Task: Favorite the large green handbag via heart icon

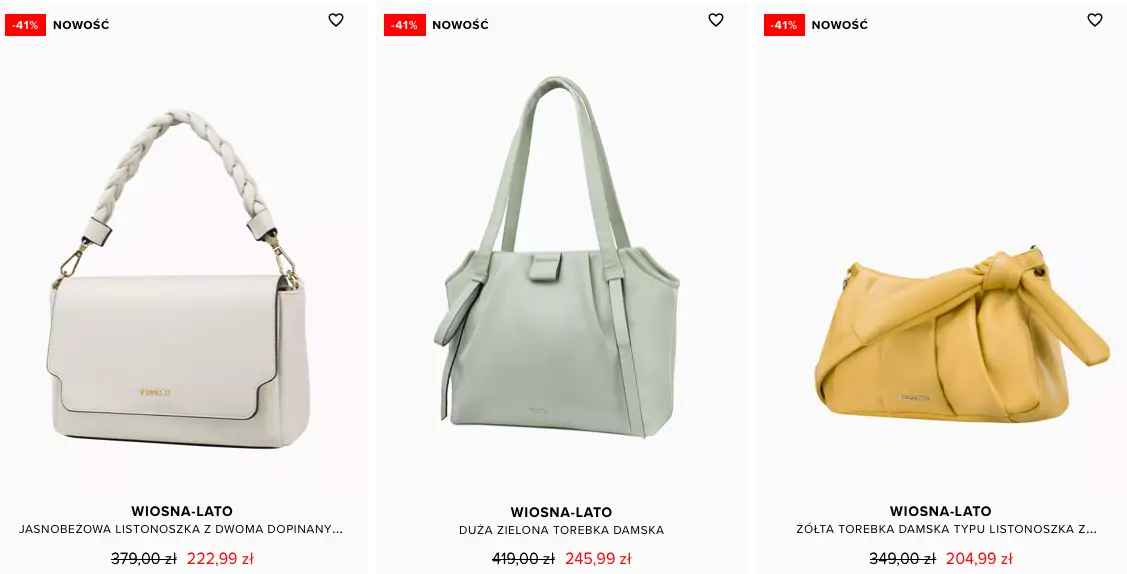Action: (716, 20)
